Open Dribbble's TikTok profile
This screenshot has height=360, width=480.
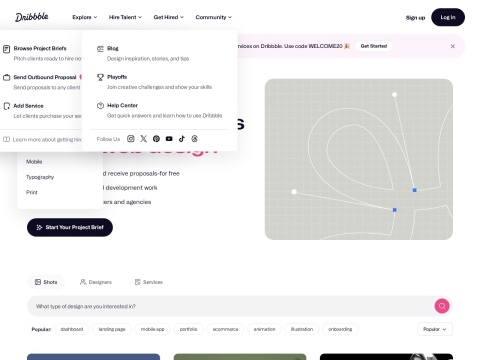182,139
